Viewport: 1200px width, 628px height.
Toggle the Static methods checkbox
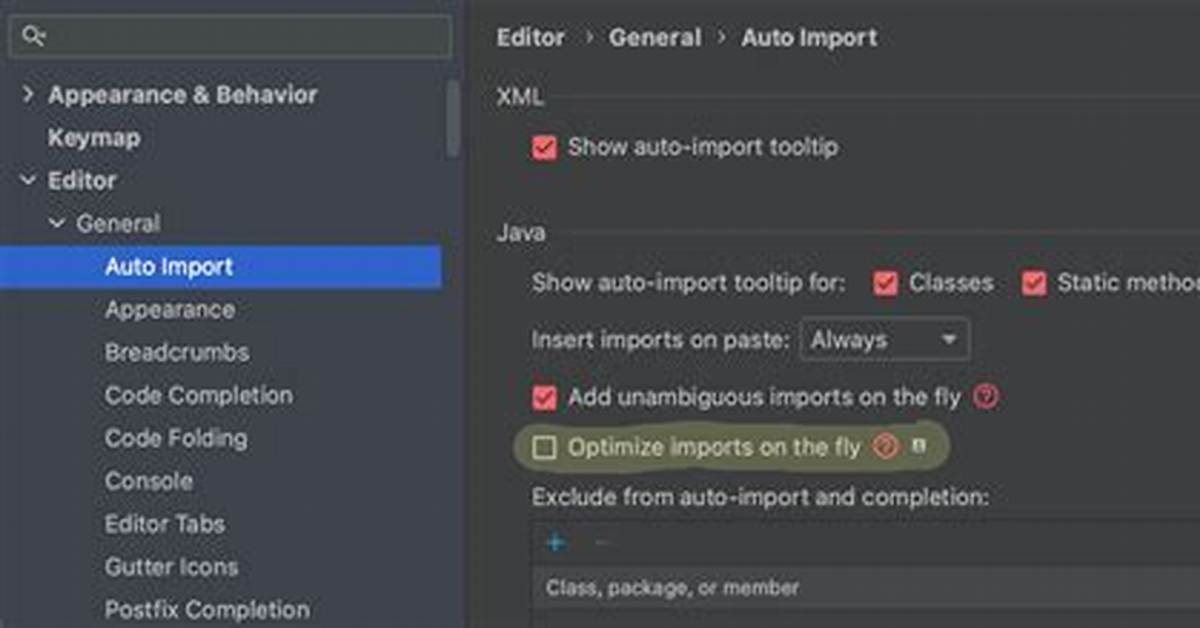pos(1033,284)
